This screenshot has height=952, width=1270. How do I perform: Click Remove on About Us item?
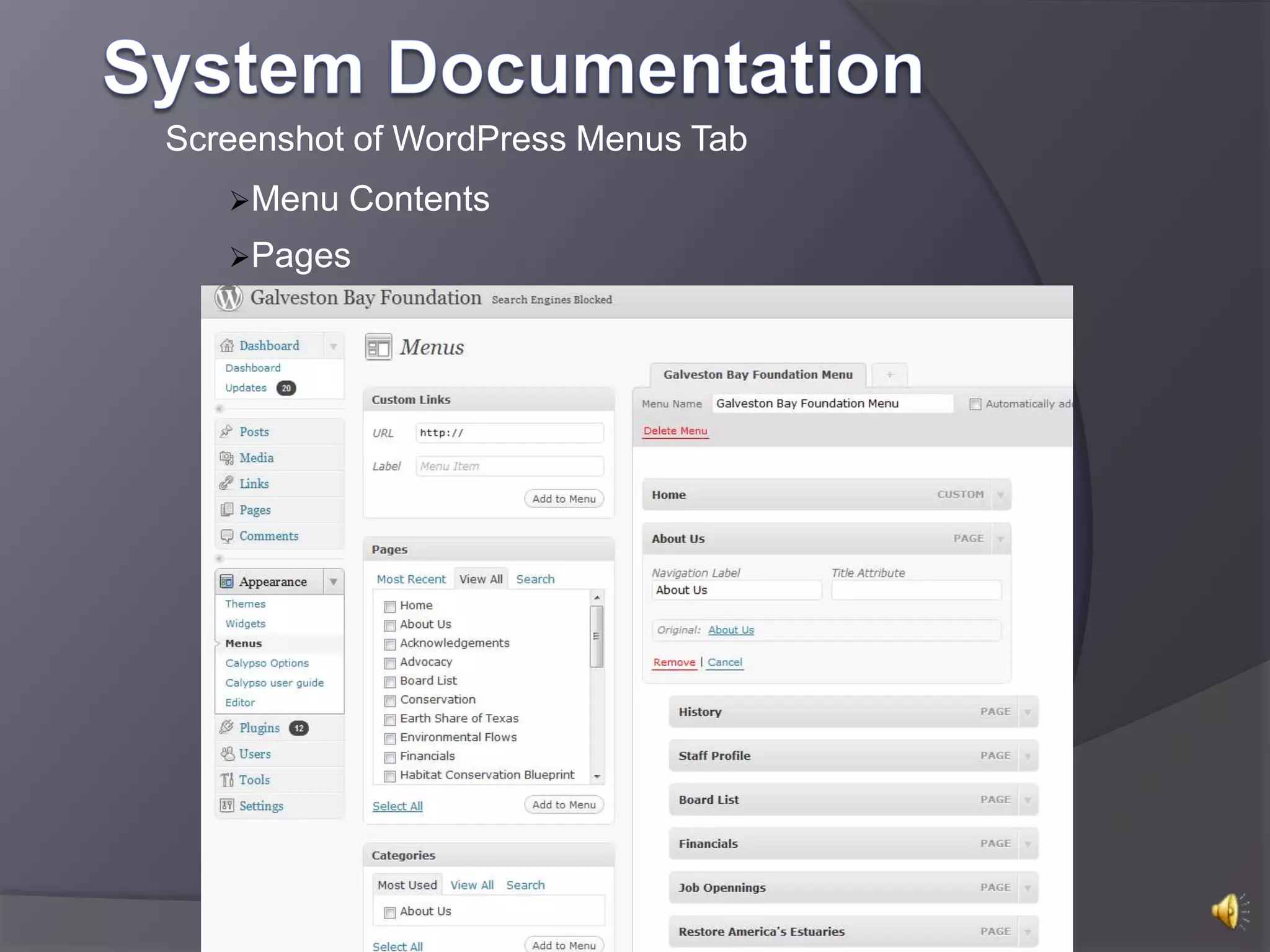tap(674, 662)
